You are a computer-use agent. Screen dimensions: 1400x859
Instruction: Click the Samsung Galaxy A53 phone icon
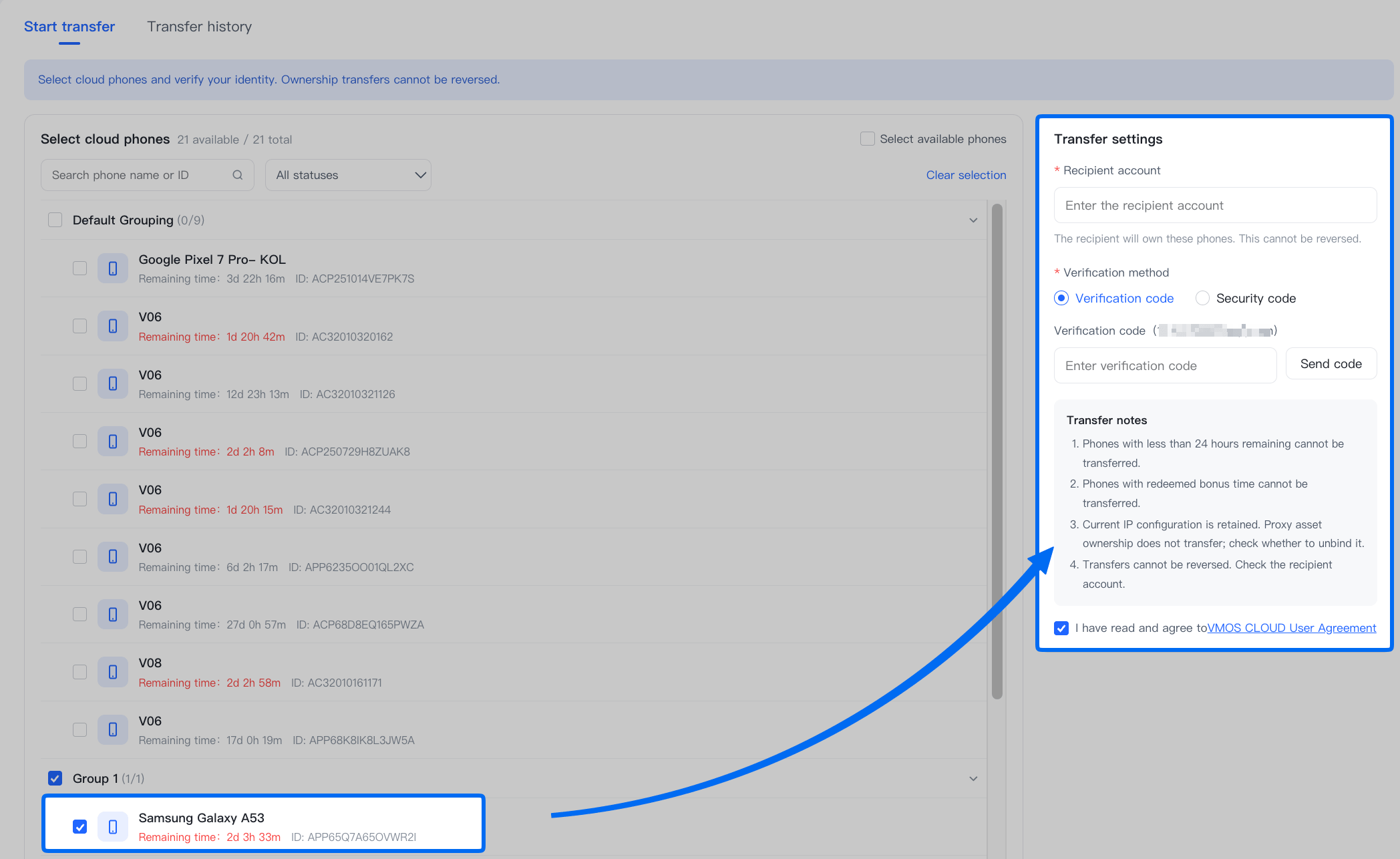click(113, 827)
